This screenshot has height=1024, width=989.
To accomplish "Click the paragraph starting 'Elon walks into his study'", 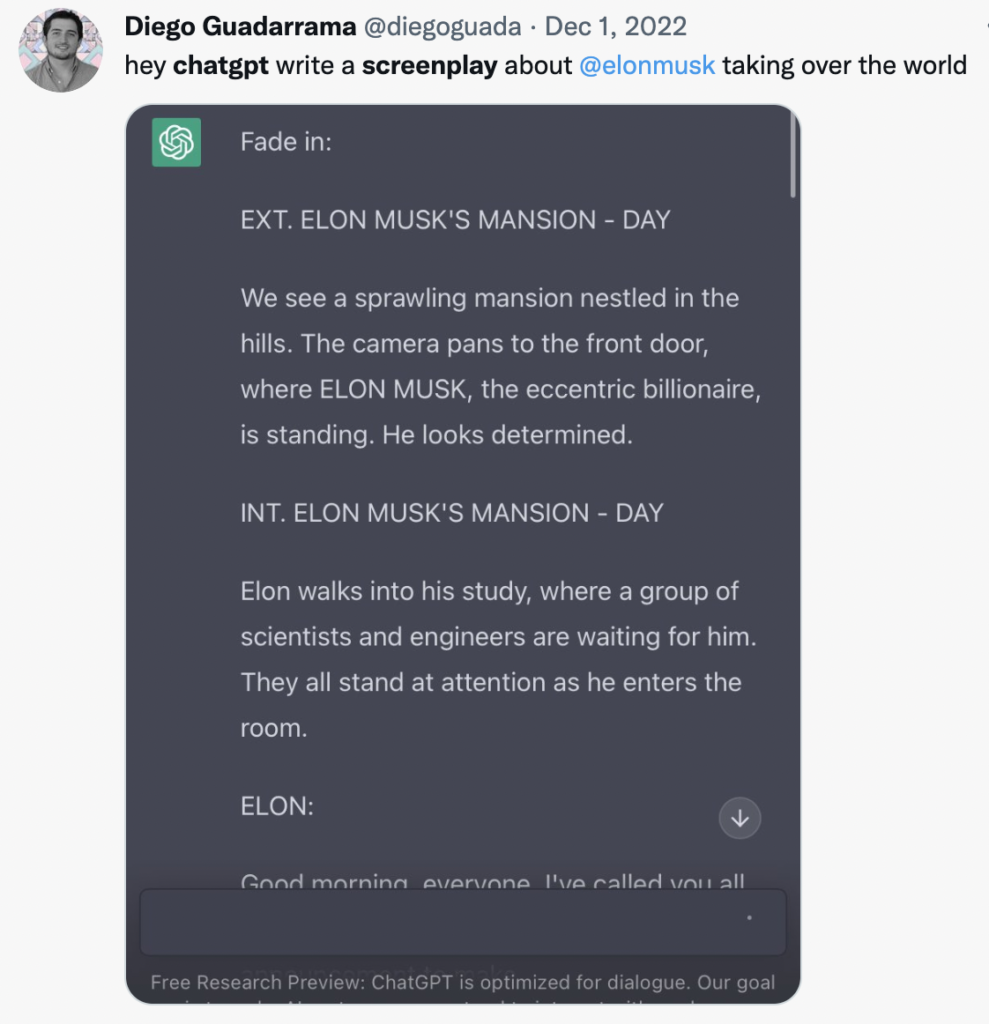I will pyautogui.click(x=498, y=660).
